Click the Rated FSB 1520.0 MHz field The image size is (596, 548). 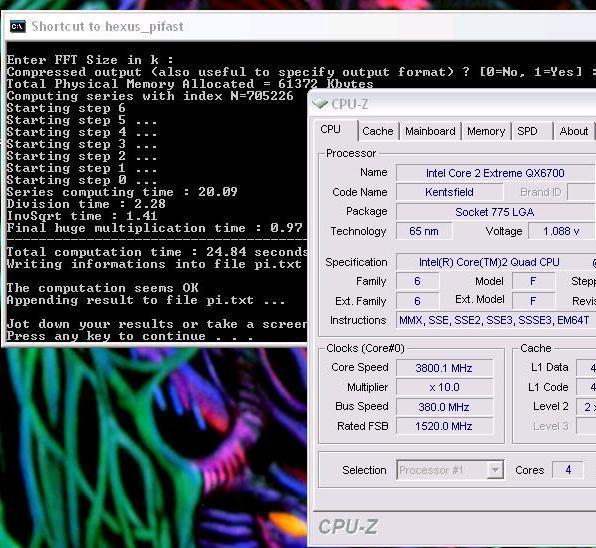tap(444, 426)
